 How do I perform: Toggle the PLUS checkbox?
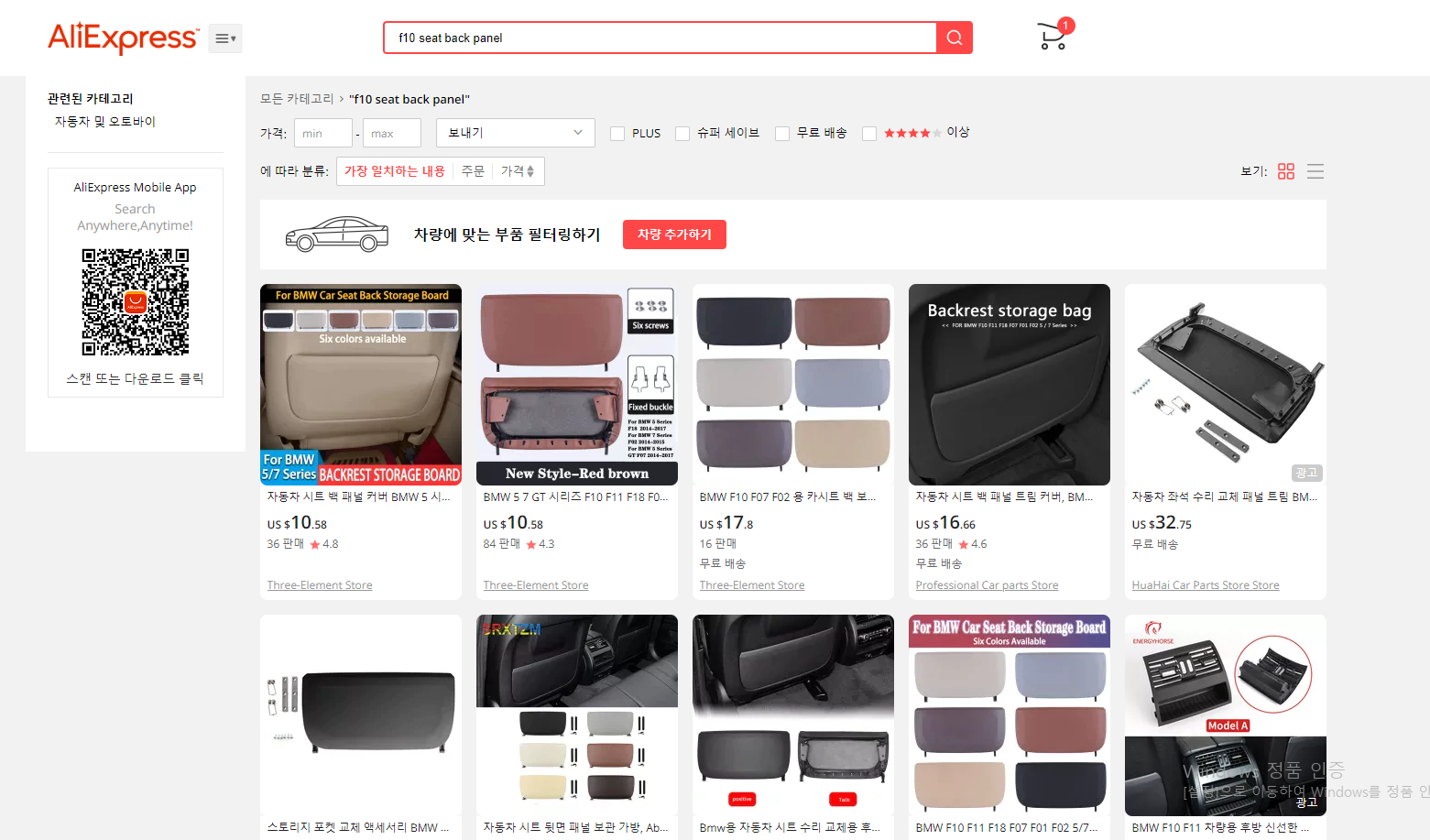(617, 134)
